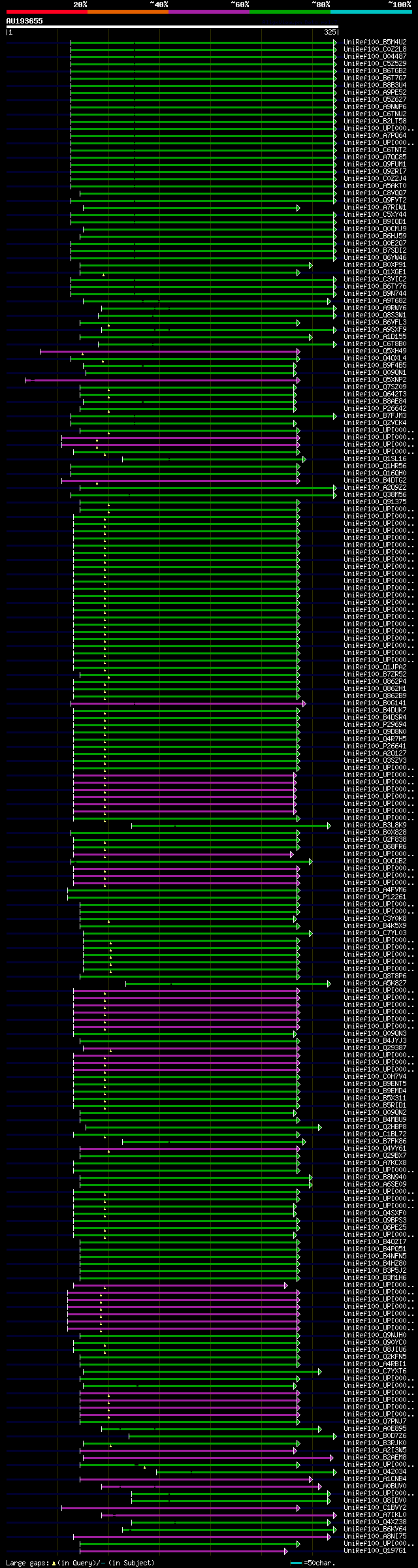Click the query name AU193655
418x1568 pixels.
click(x=25, y=21)
